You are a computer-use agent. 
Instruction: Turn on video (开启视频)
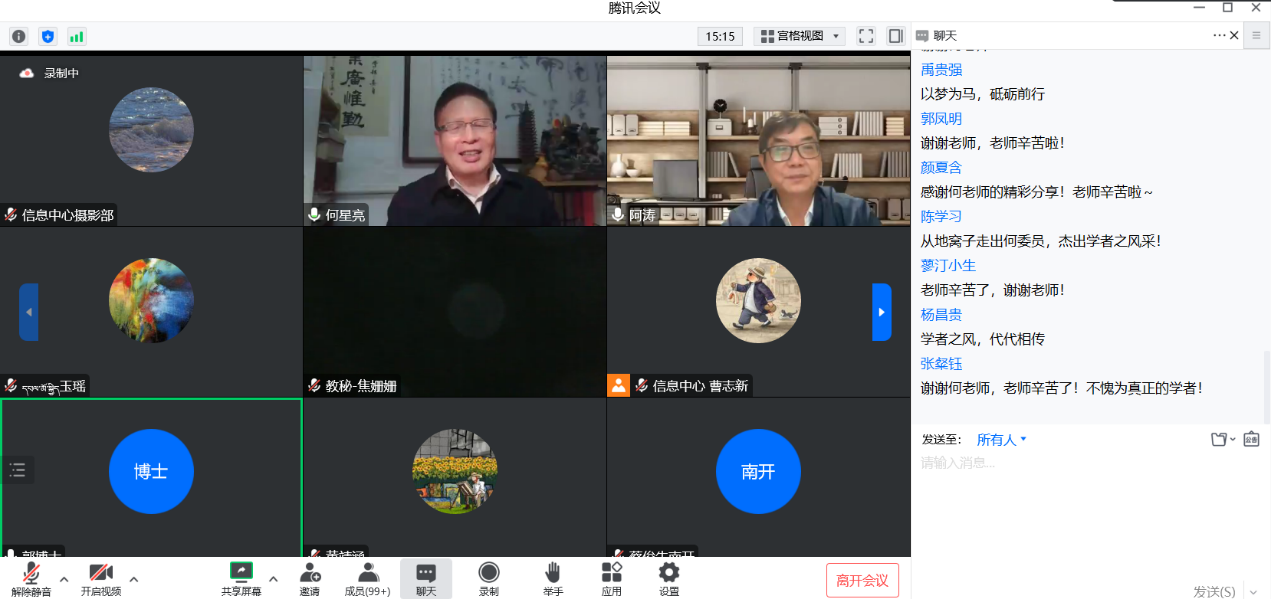tap(101, 578)
